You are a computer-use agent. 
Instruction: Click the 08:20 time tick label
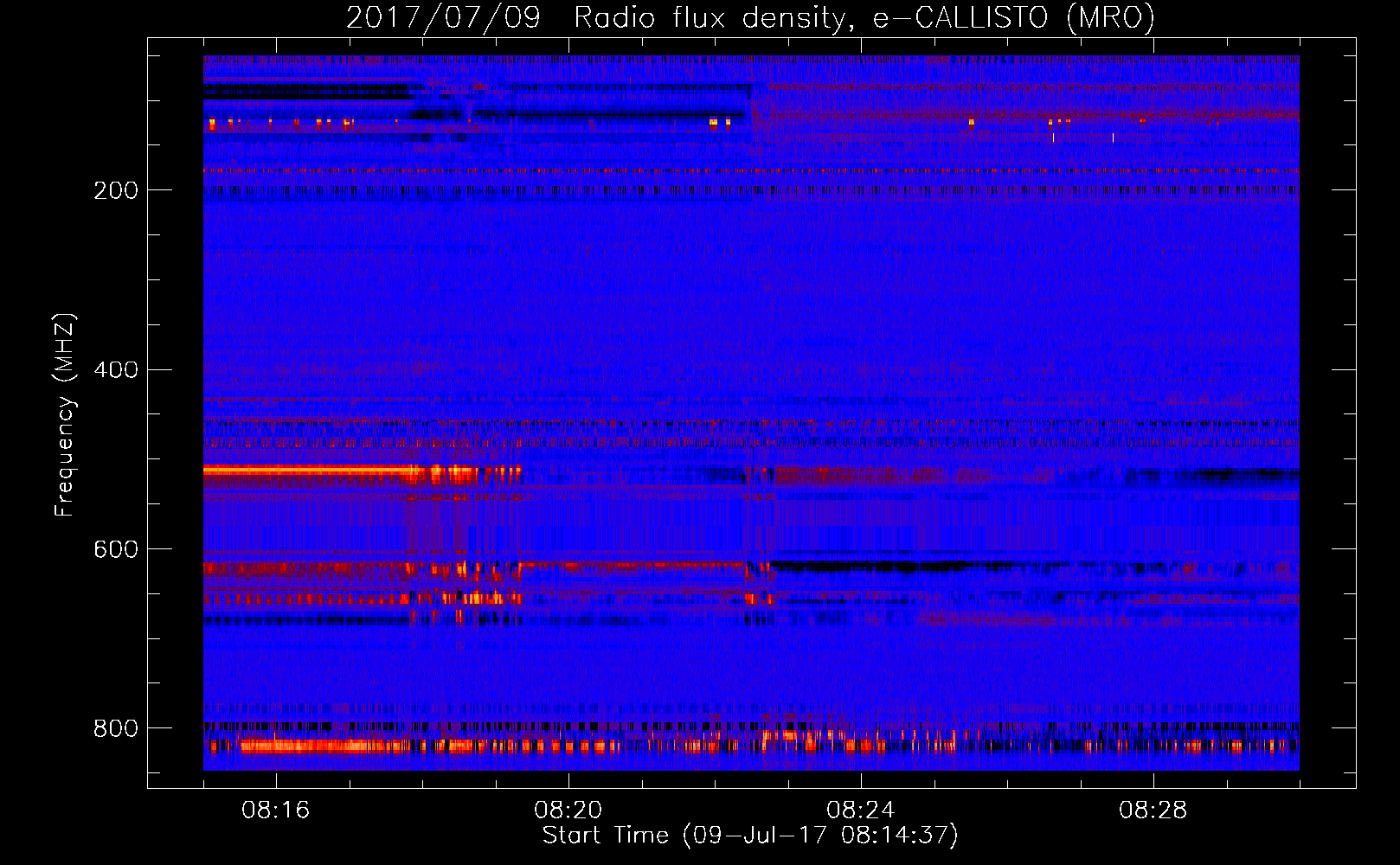568,811
